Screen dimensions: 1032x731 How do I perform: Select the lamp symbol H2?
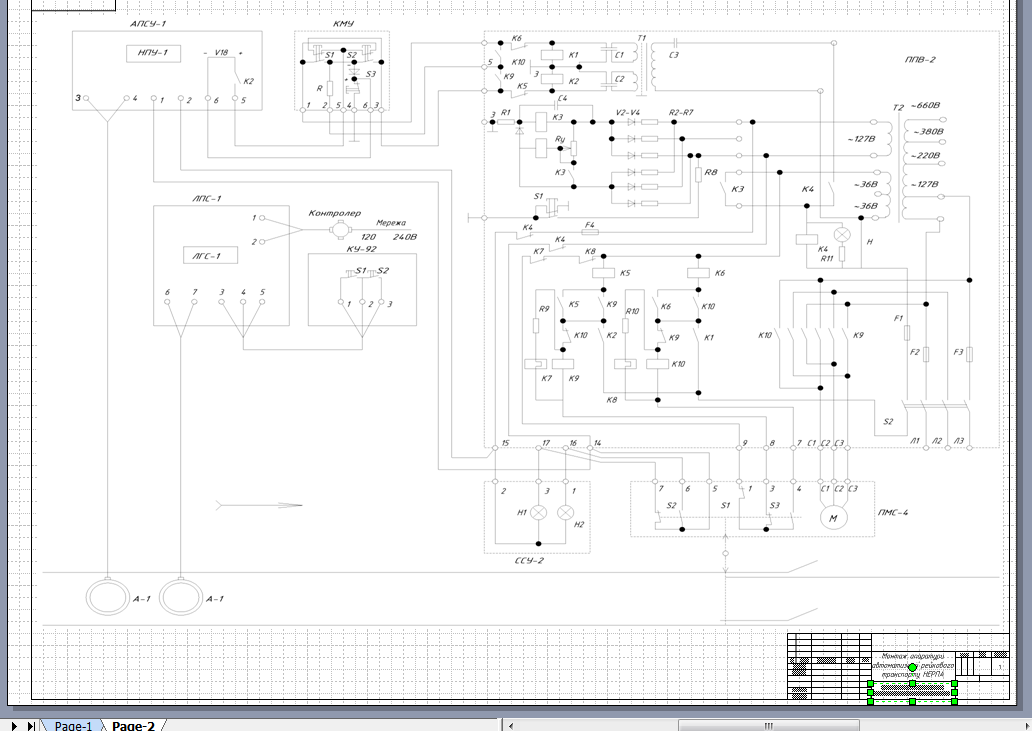tap(565, 513)
